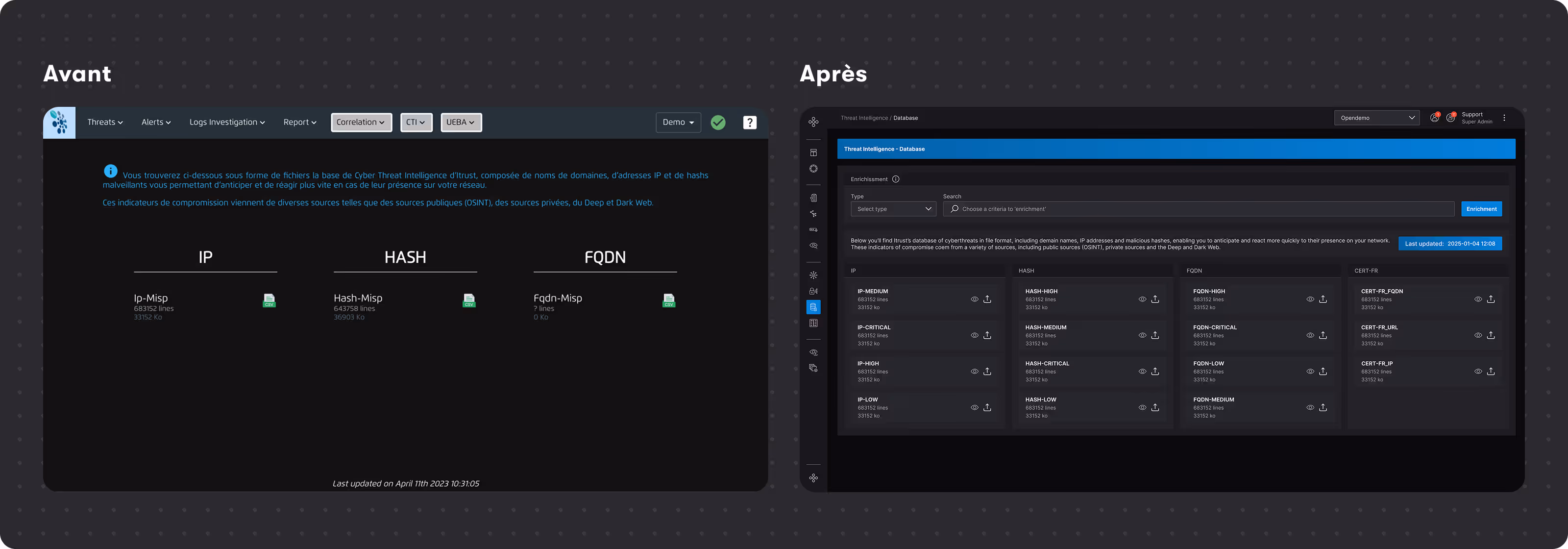Open the Alerts menu in Avant panel
The width and height of the screenshot is (1568, 549).
[x=156, y=123]
